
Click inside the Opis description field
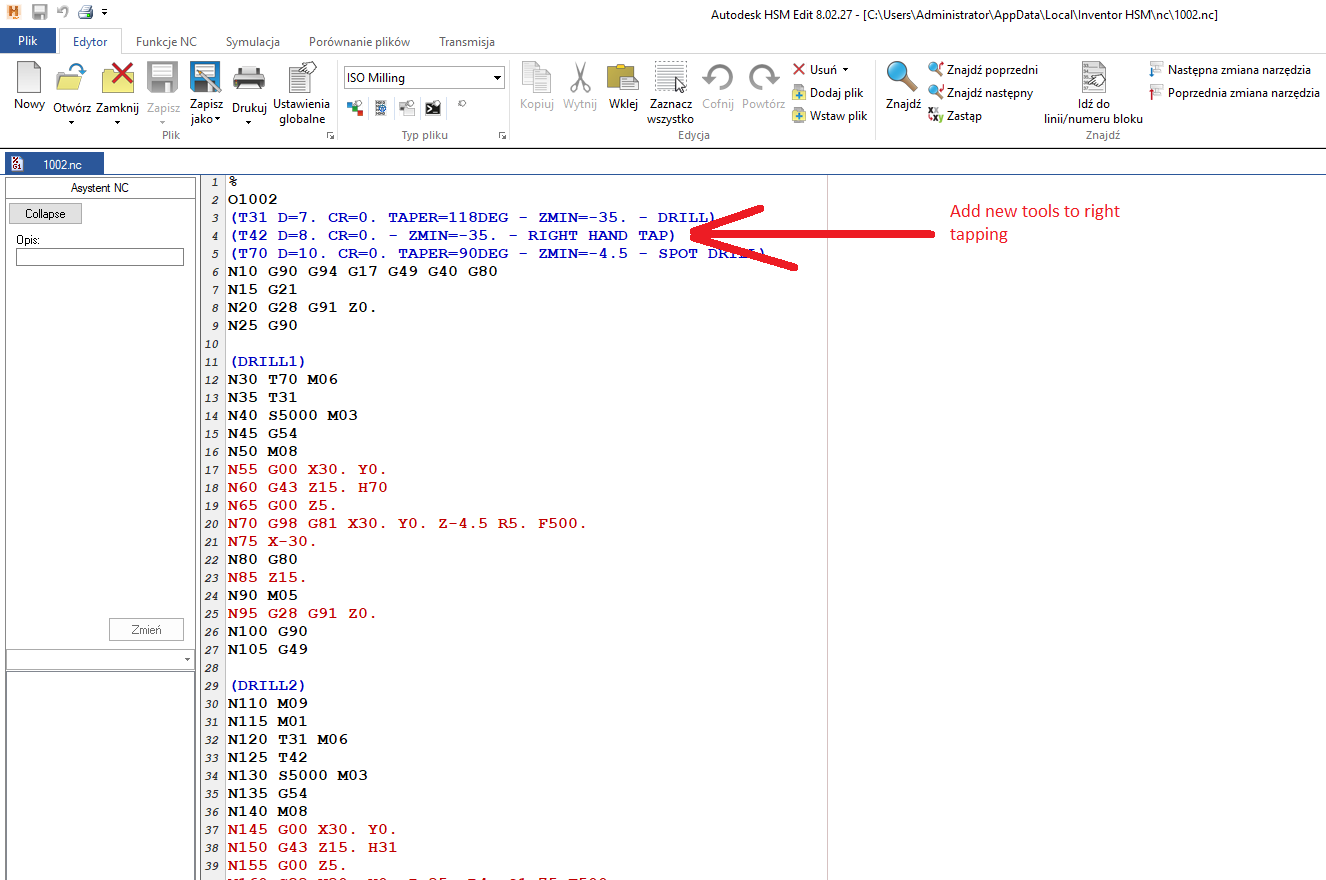pos(99,257)
